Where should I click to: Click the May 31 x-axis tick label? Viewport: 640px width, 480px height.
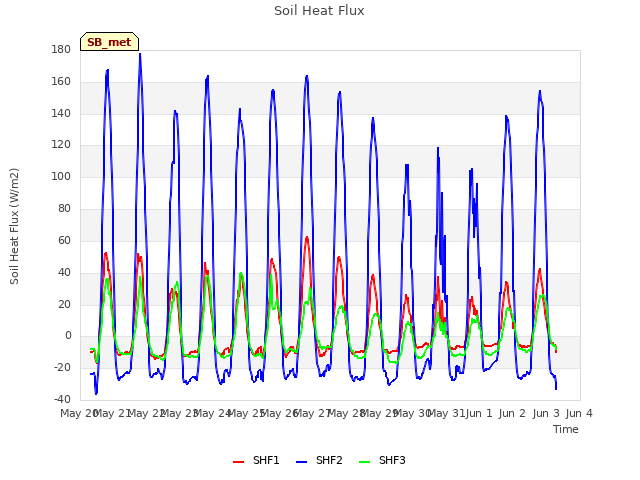coord(446,413)
